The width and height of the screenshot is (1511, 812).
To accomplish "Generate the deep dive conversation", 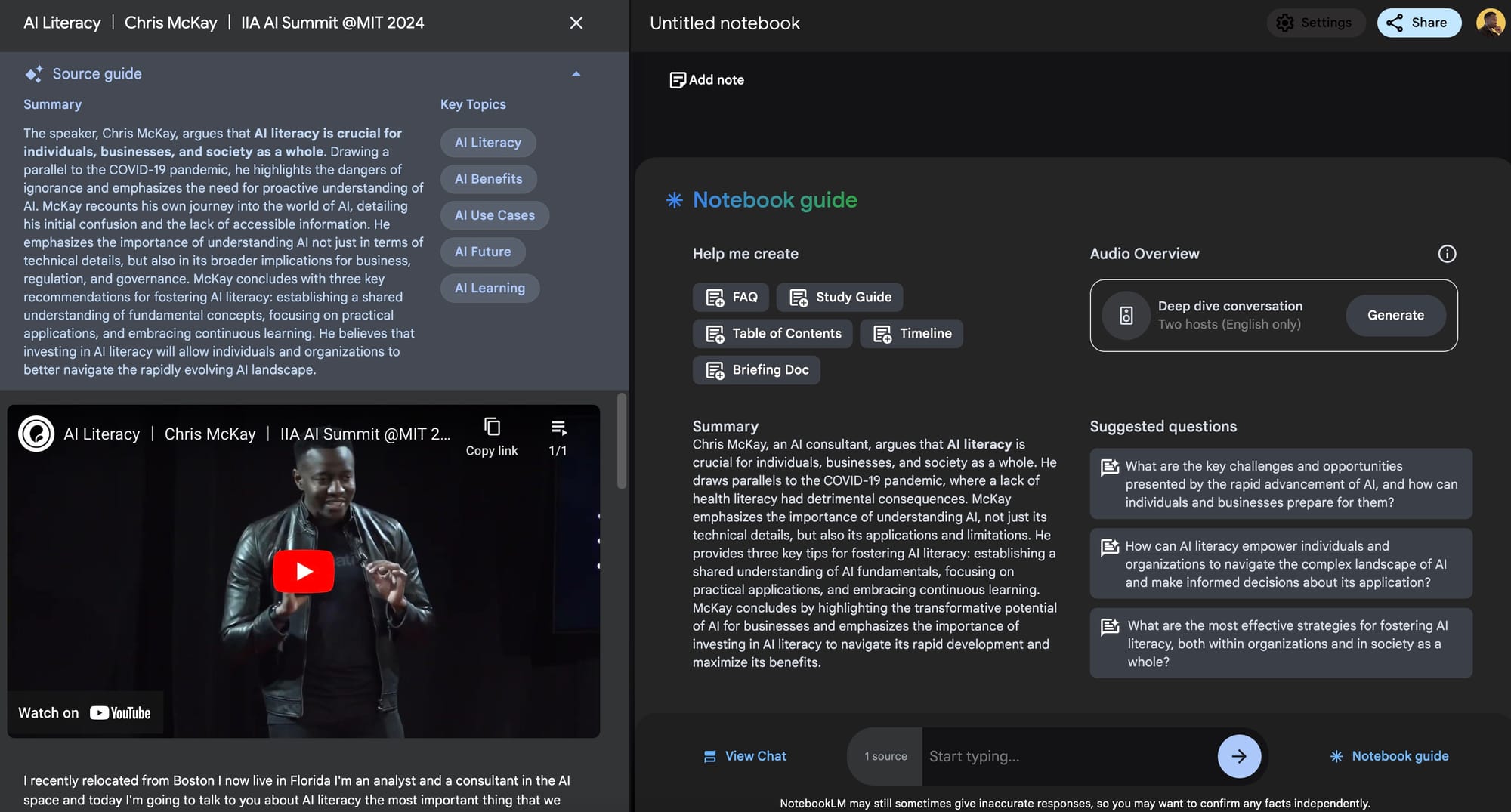I will click(1395, 316).
